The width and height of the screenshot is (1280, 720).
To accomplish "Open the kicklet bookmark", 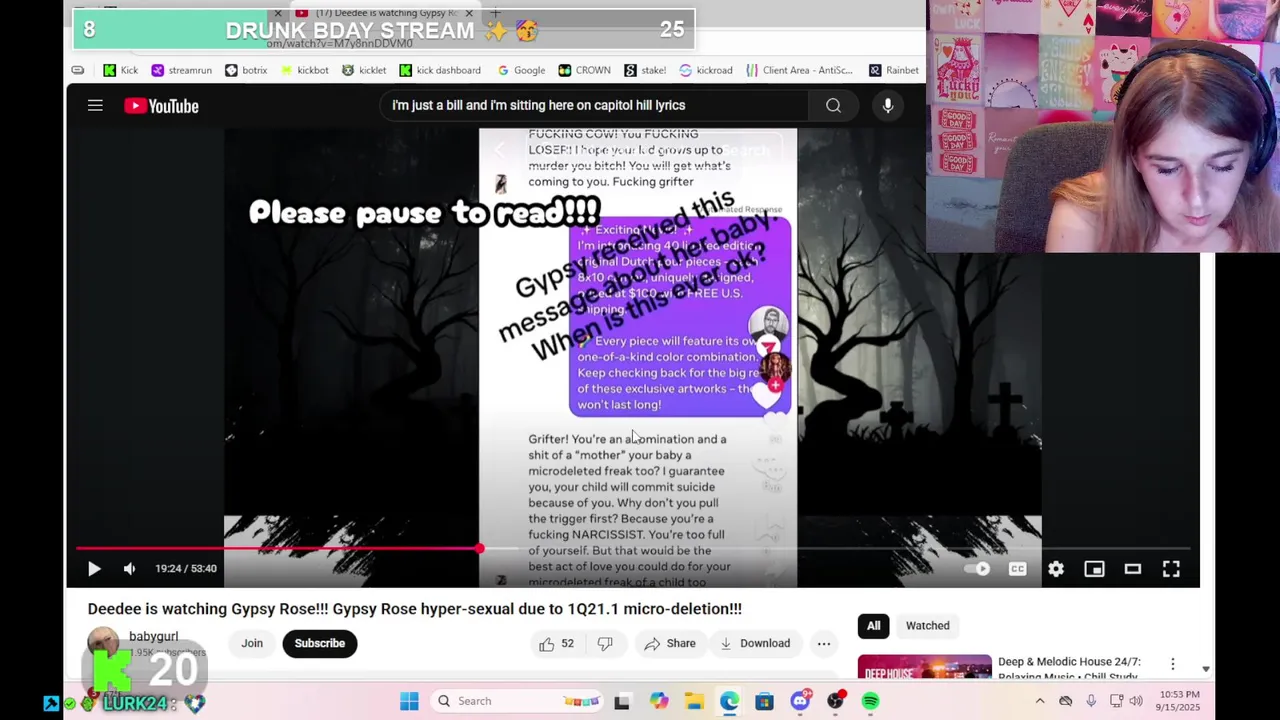I will (364, 70).
